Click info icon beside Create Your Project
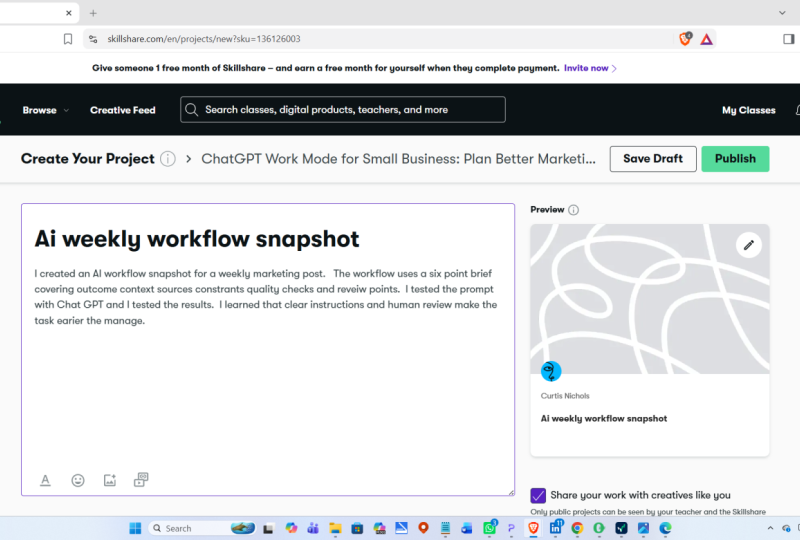Viewport: 800px width, 540px height. 168,159
